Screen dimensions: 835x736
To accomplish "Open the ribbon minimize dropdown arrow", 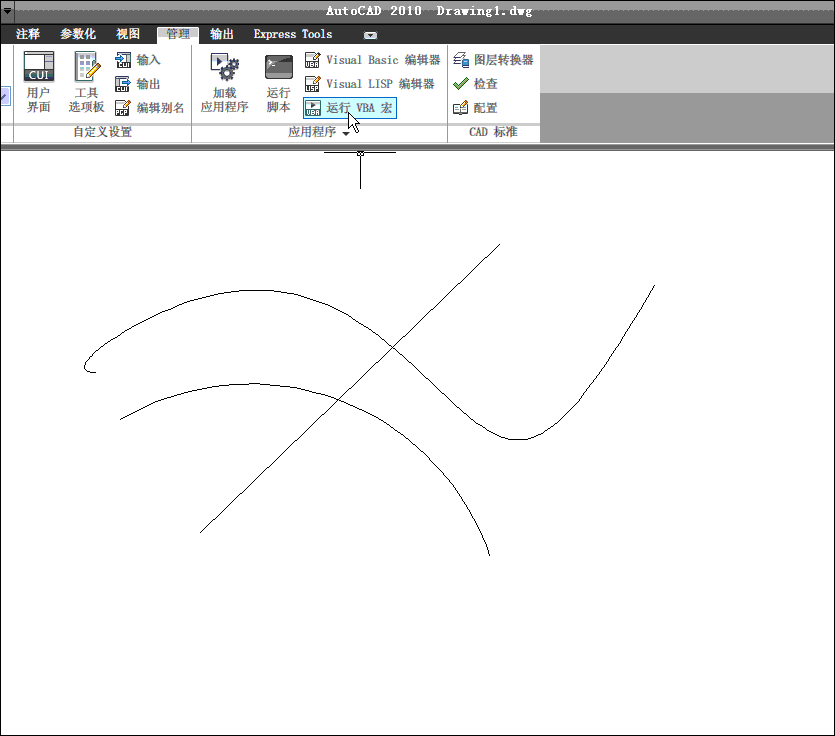I will tap(370, 35).
